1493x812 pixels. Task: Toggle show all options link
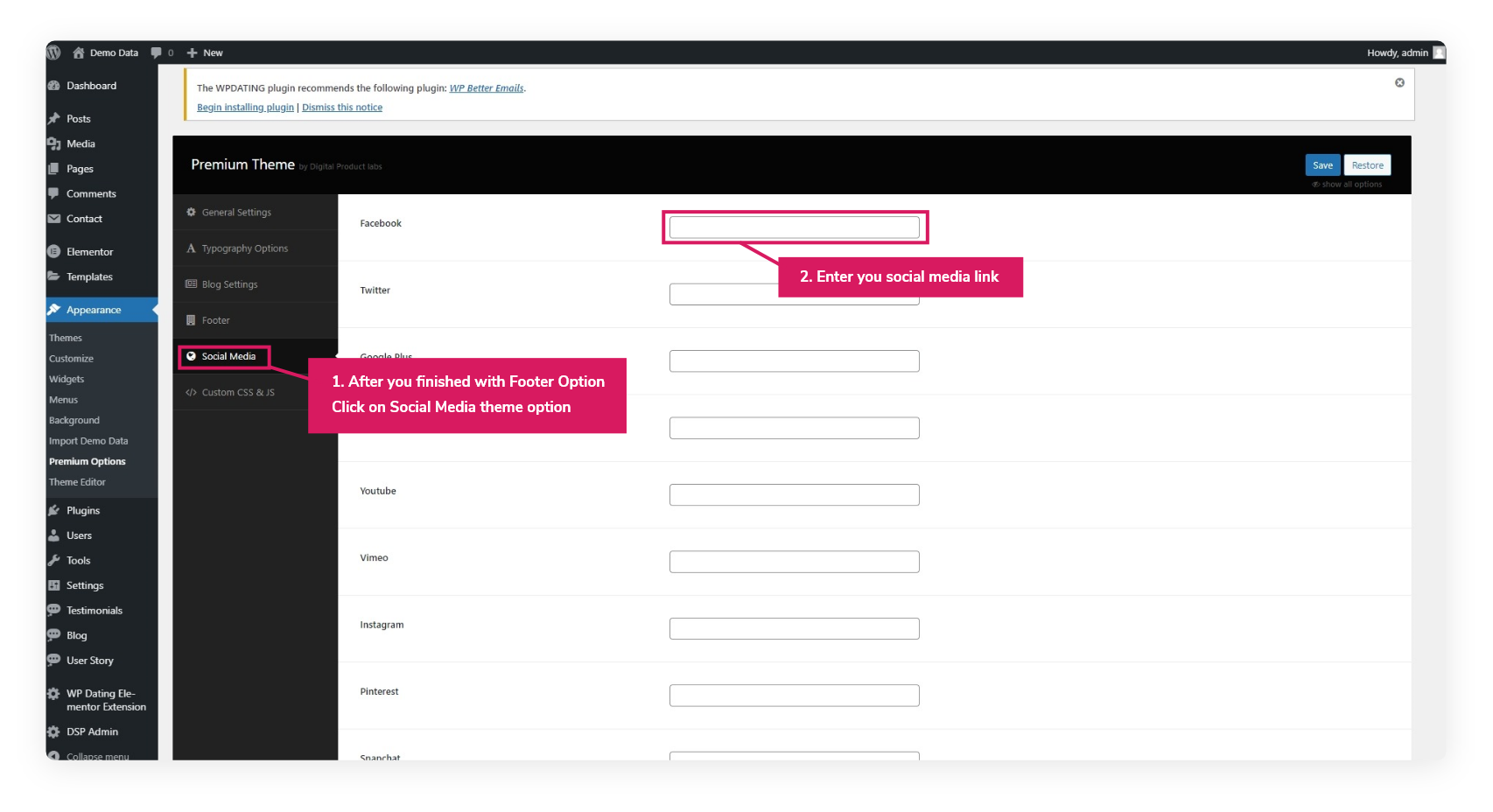[x=1348, y=185]
